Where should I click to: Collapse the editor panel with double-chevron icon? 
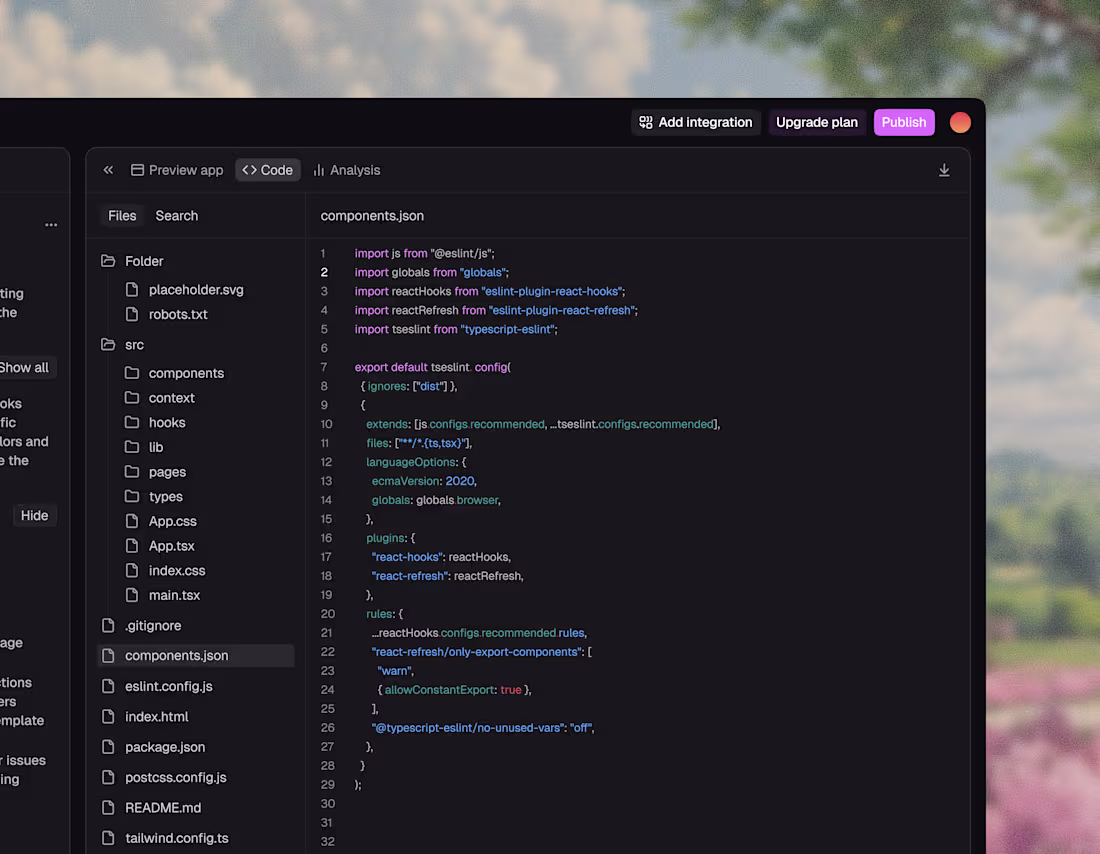click(x=108, y=170)
